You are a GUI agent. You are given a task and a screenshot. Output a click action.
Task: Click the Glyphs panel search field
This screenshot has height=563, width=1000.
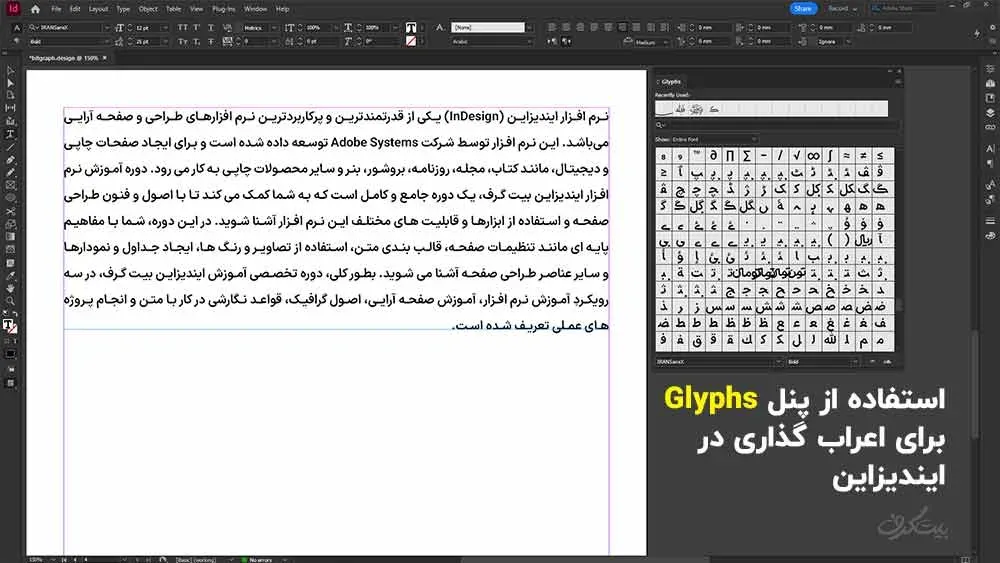pos(777,125)
